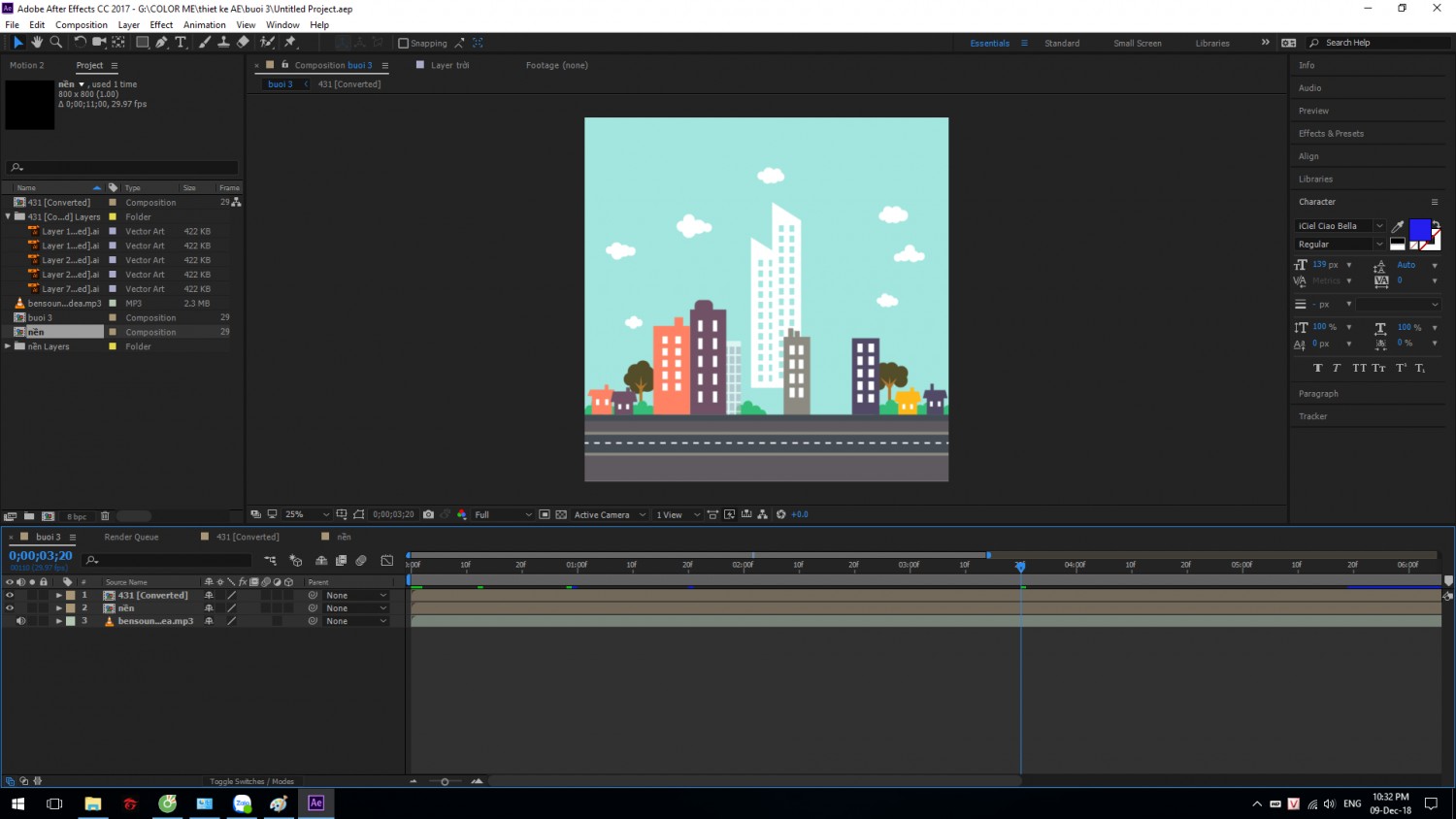1456x819 pixels.
Task: Click the Composition Mini-Flowchart icon in the timeline
Action: (x=270, y=560)
